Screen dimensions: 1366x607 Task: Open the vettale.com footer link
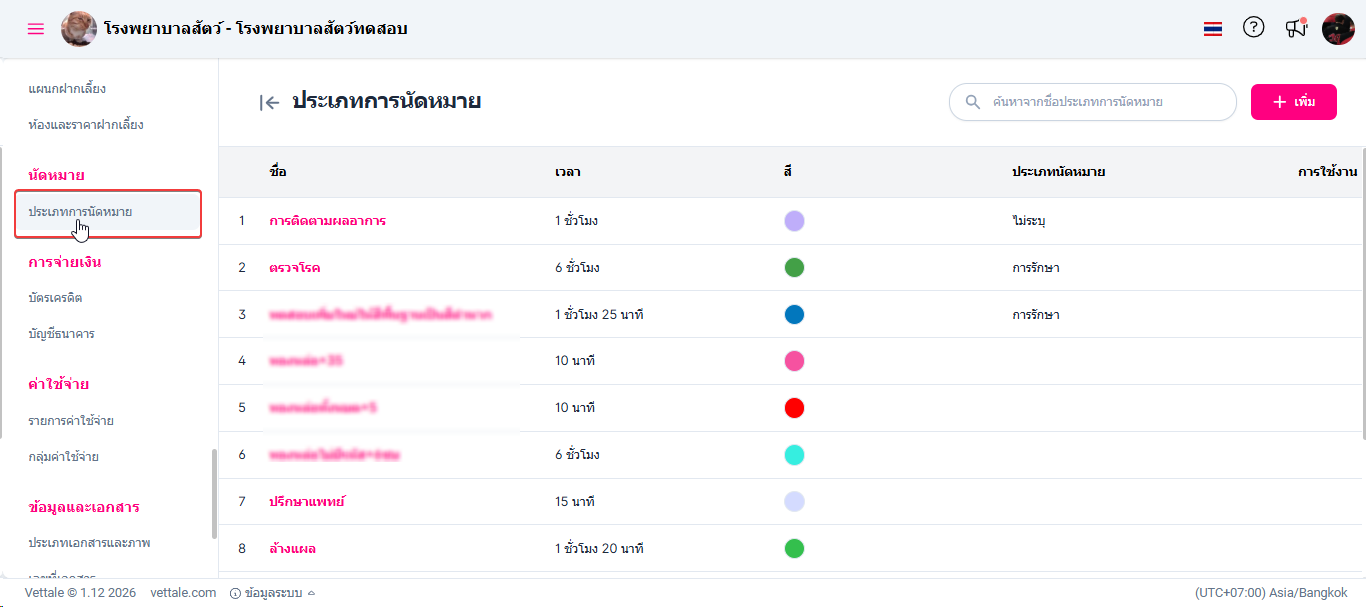click(183, 592)
